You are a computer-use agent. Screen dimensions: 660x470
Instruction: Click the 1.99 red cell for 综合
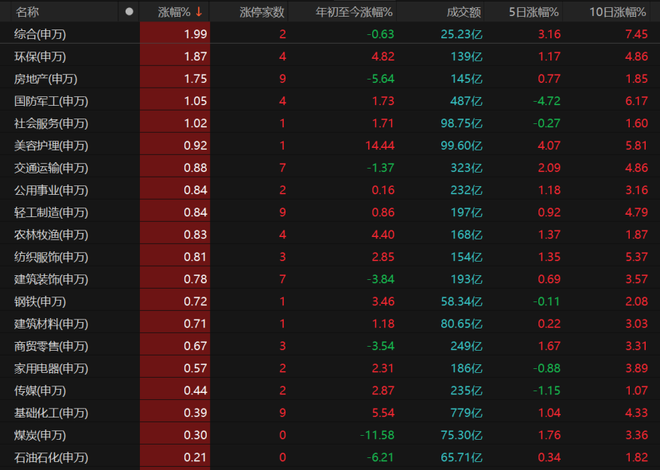click(x=196, y=34)
